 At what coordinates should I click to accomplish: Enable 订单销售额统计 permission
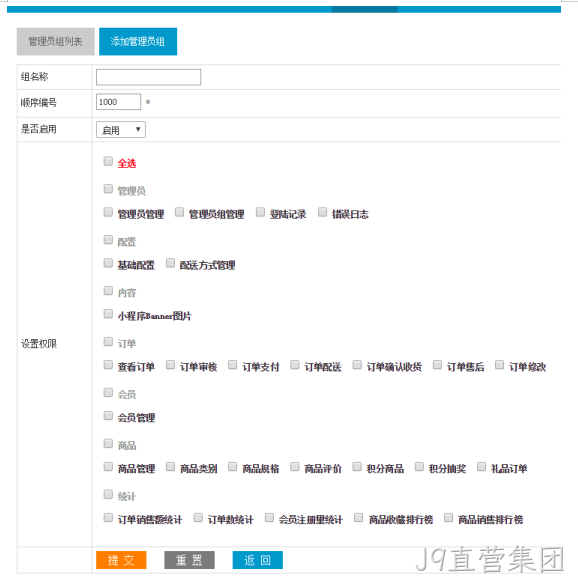pos(108,517)
